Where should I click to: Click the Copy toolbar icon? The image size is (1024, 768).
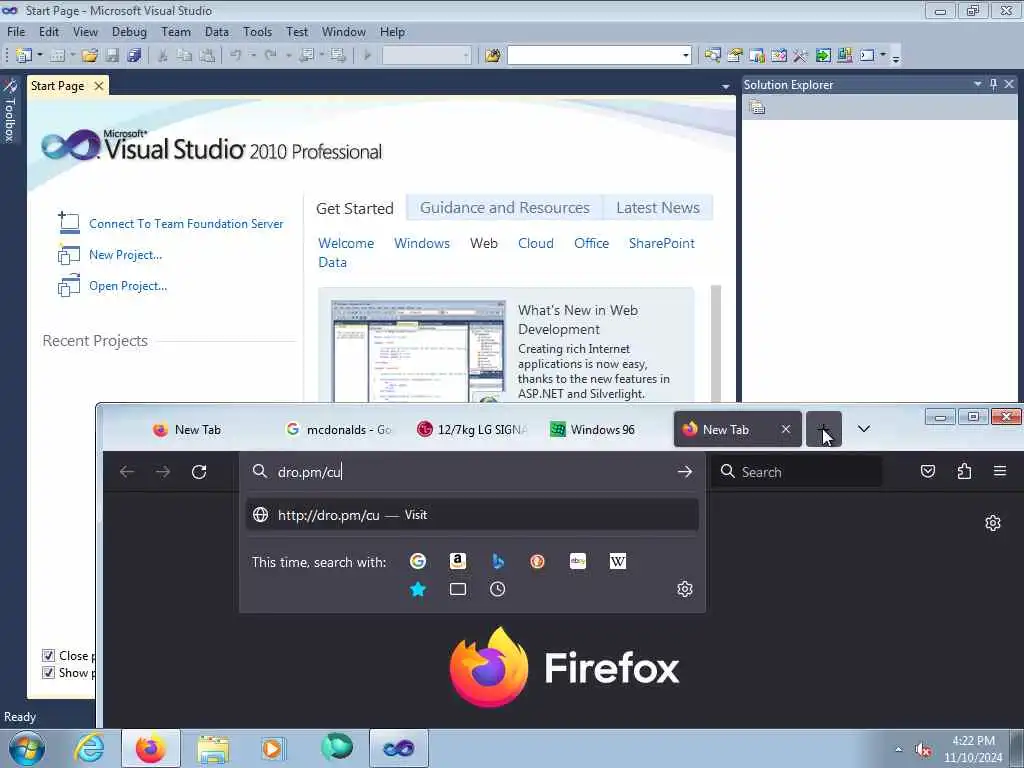tap(185, 56)
